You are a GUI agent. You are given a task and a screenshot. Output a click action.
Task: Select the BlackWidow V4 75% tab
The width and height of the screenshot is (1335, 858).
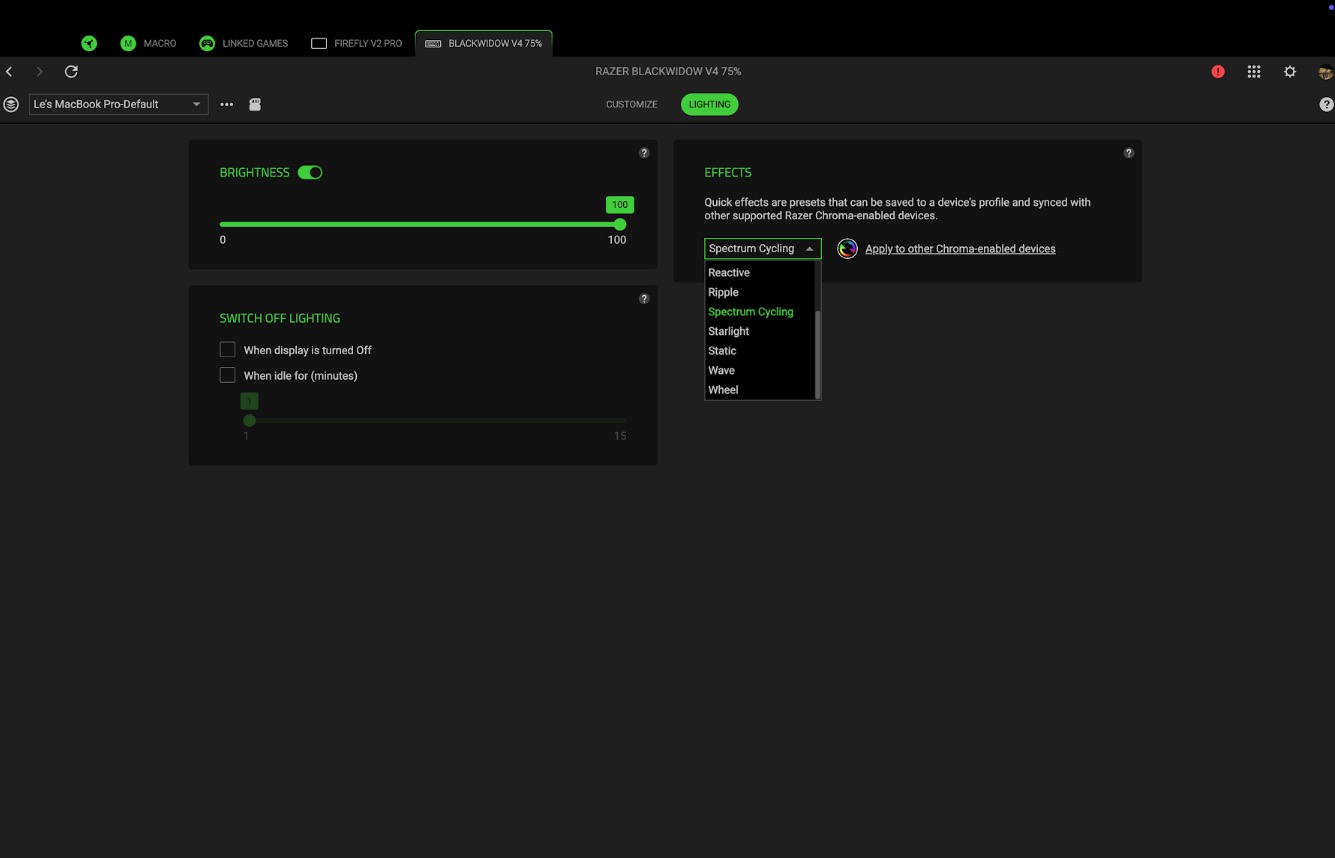(484, 43)
